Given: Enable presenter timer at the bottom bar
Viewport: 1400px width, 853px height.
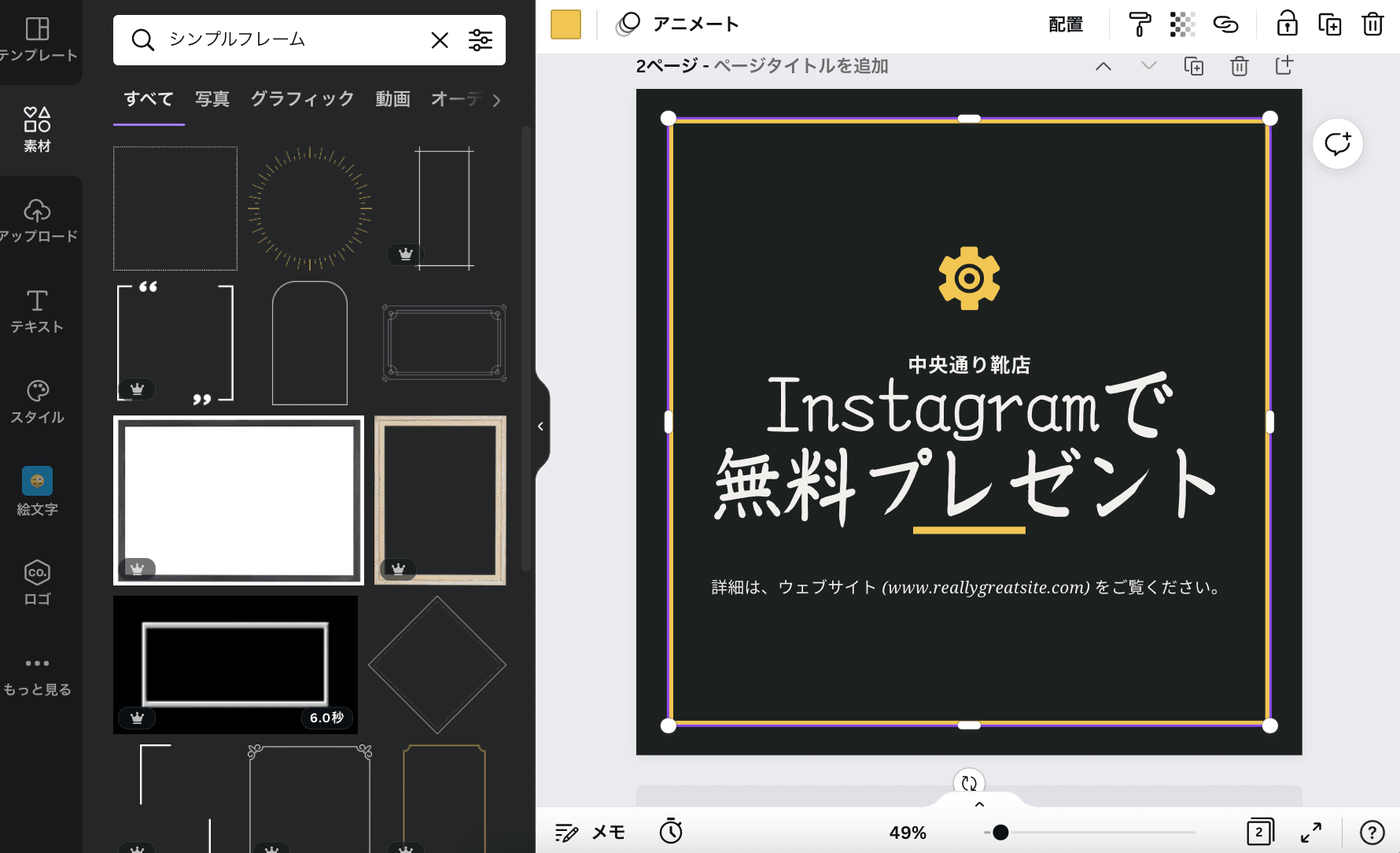Looking at the screenshot, I should tap(671, 831).
